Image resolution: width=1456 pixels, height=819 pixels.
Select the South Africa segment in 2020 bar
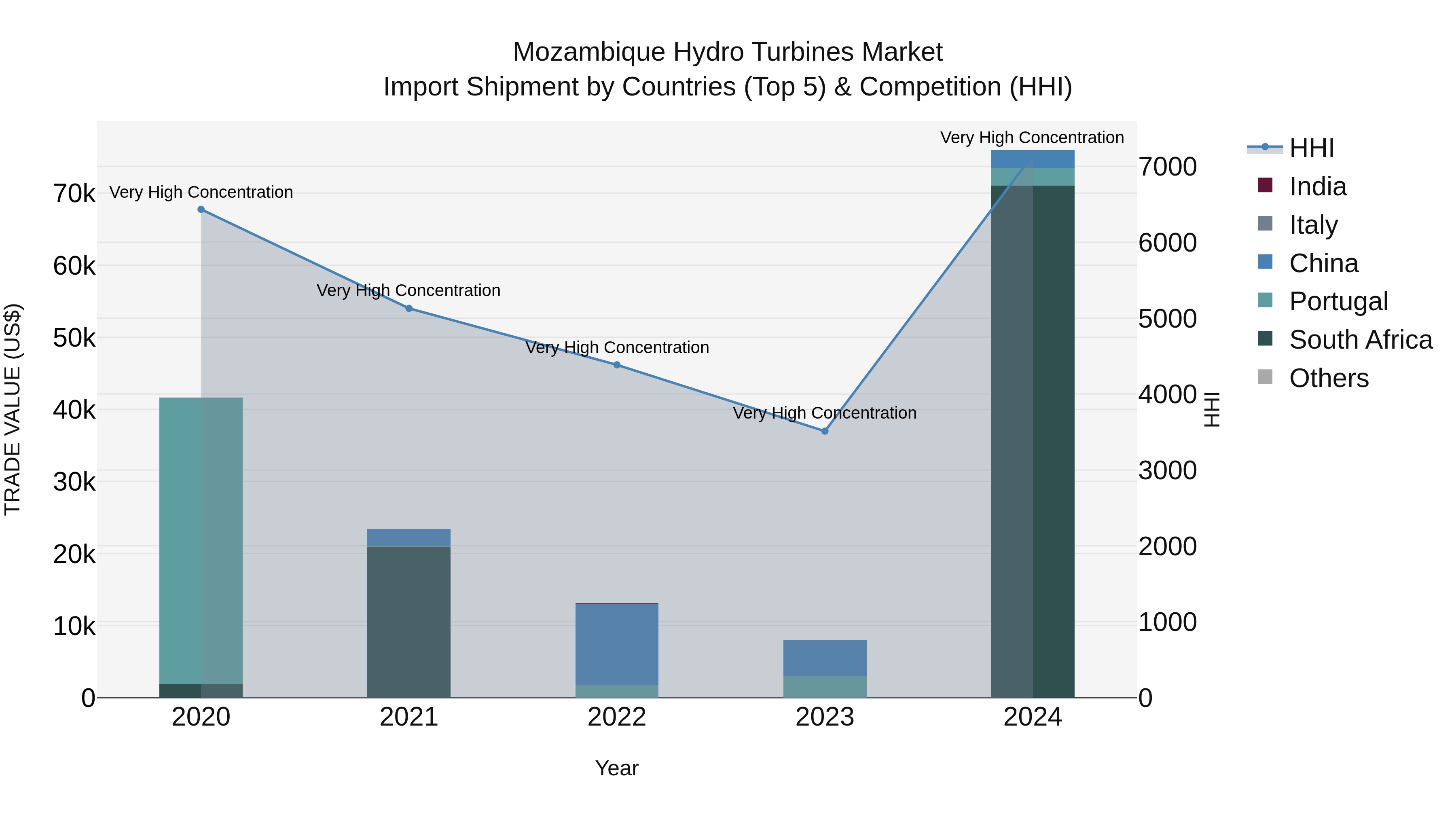[x=201, y=691]
